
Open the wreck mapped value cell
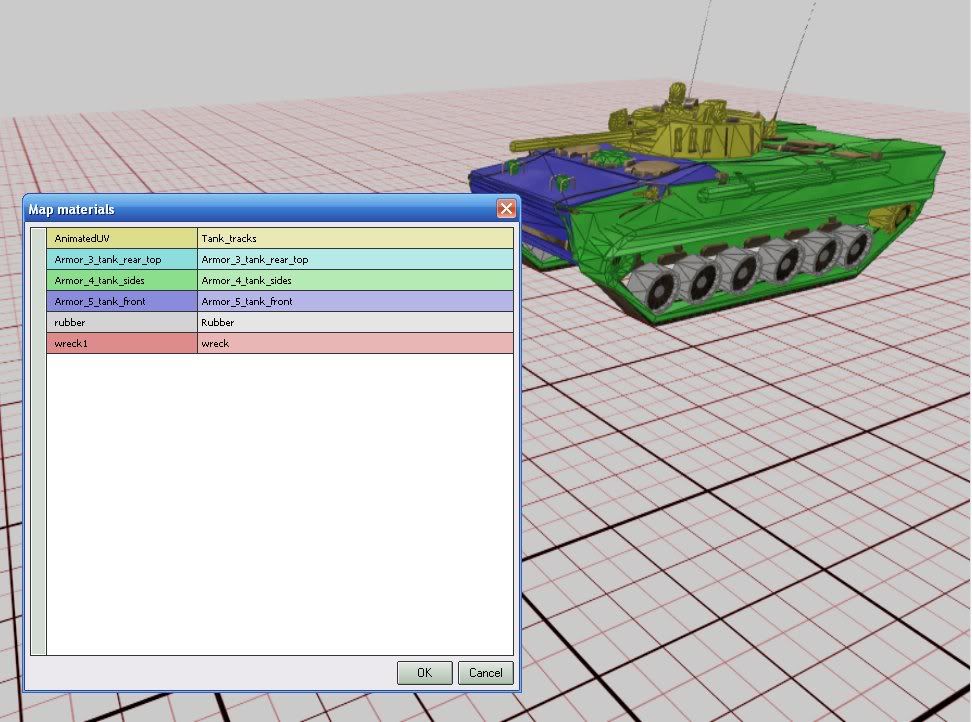pyautogui.click(x=355, y=343)
